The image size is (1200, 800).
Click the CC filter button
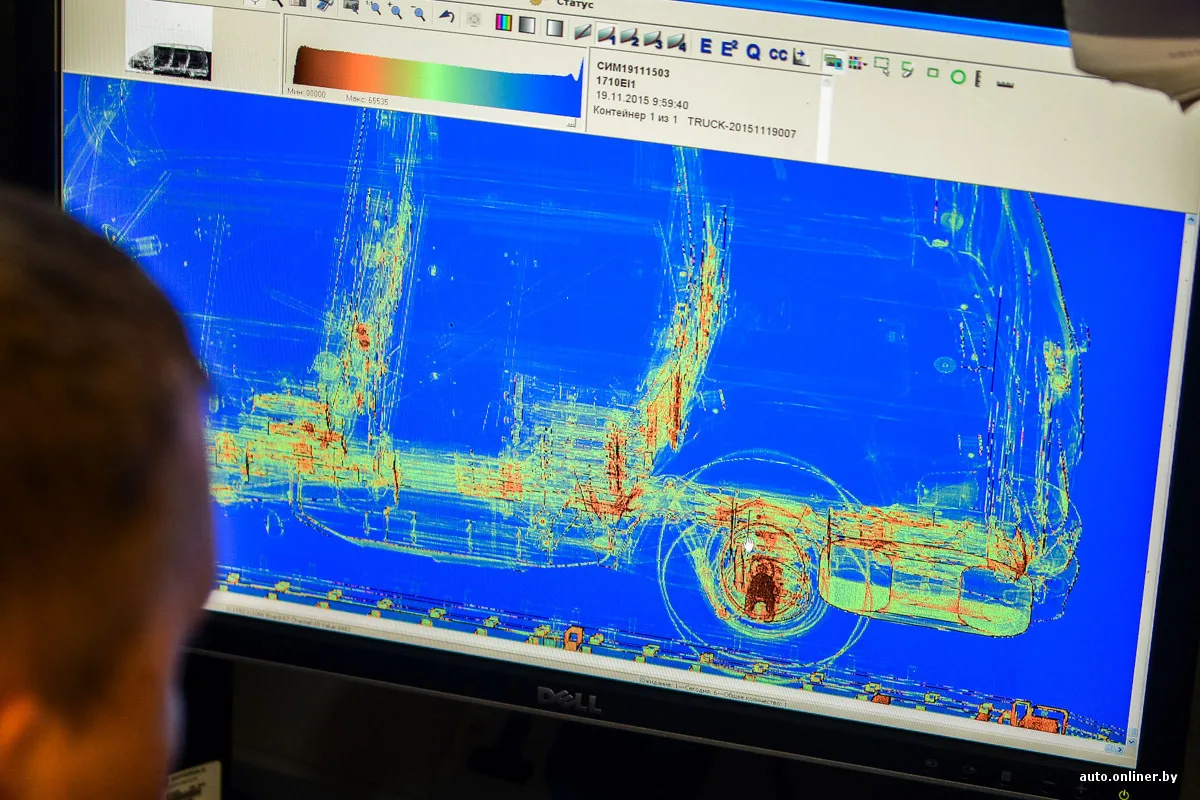tap(778, 54)
